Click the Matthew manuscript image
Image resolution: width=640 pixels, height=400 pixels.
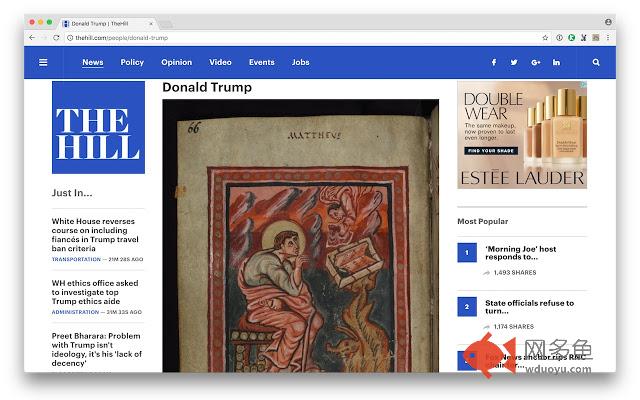(x=301, y=236)
